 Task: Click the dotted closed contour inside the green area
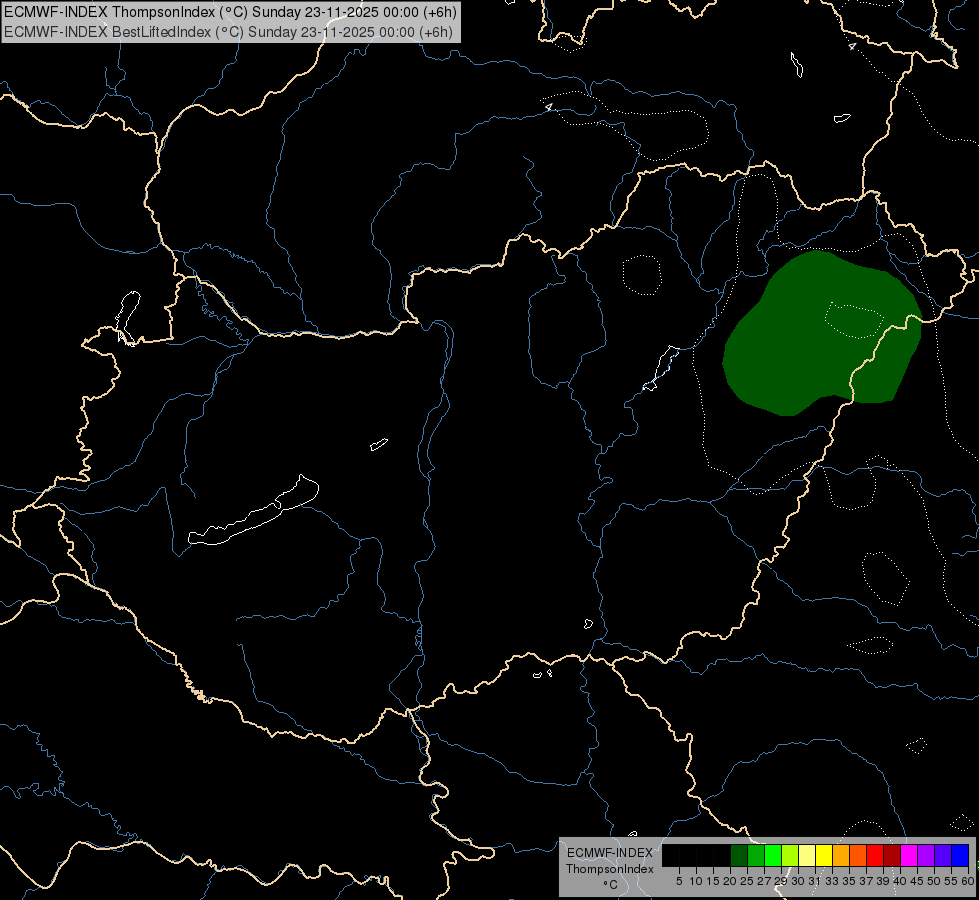pyautogui.click(x=854, y=320)
